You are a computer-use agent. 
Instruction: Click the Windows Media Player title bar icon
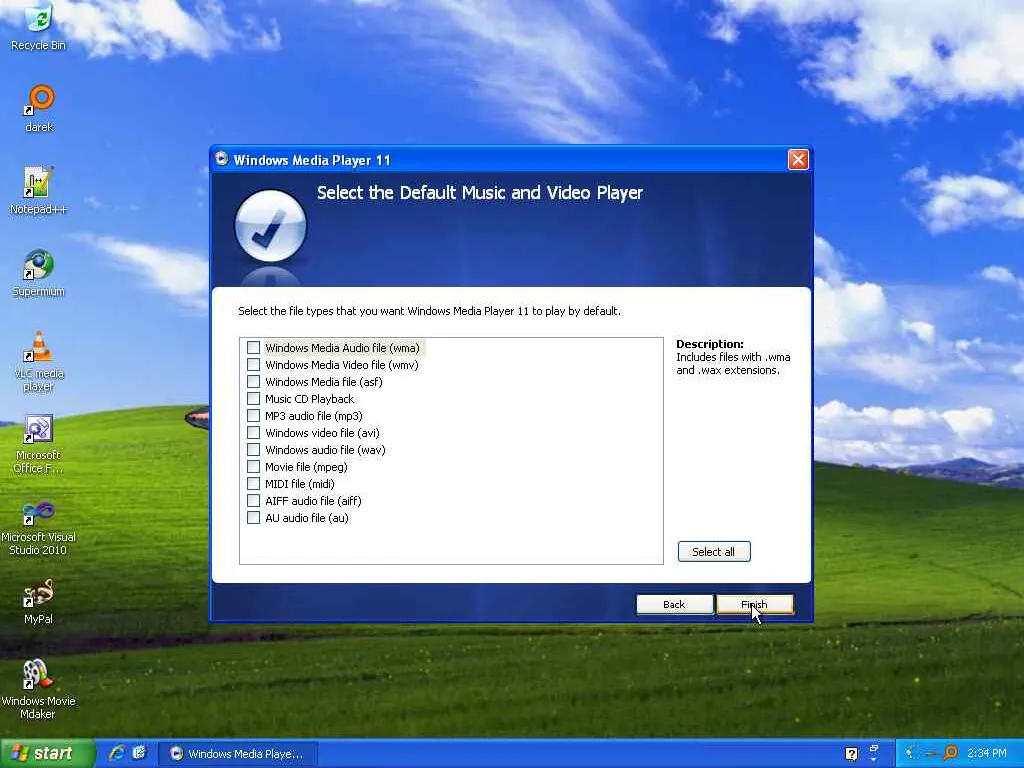pyautogui.click(x=222, y=159)
